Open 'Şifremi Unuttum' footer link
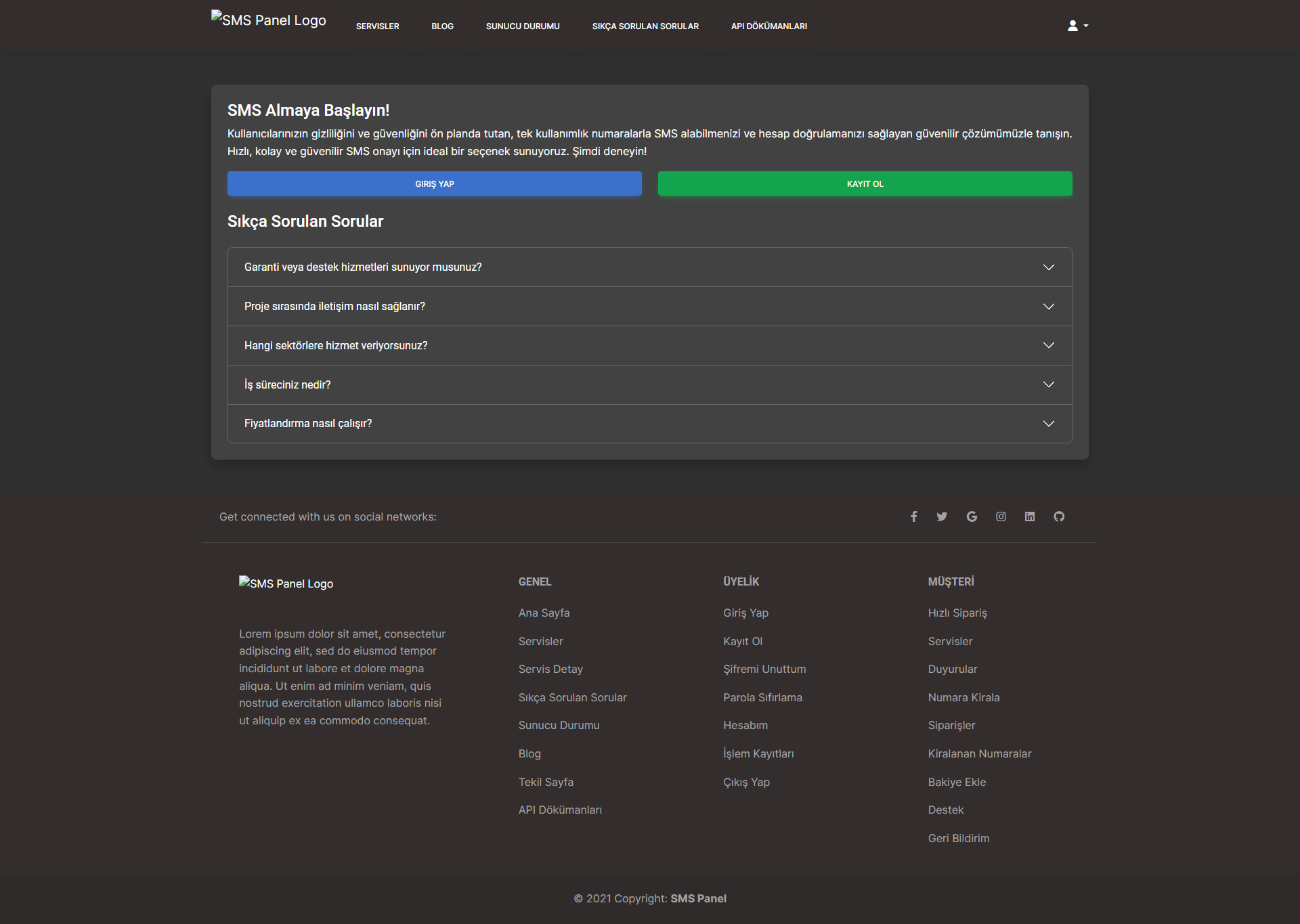This screenshot has width=1300, height=924. (764, 669)
